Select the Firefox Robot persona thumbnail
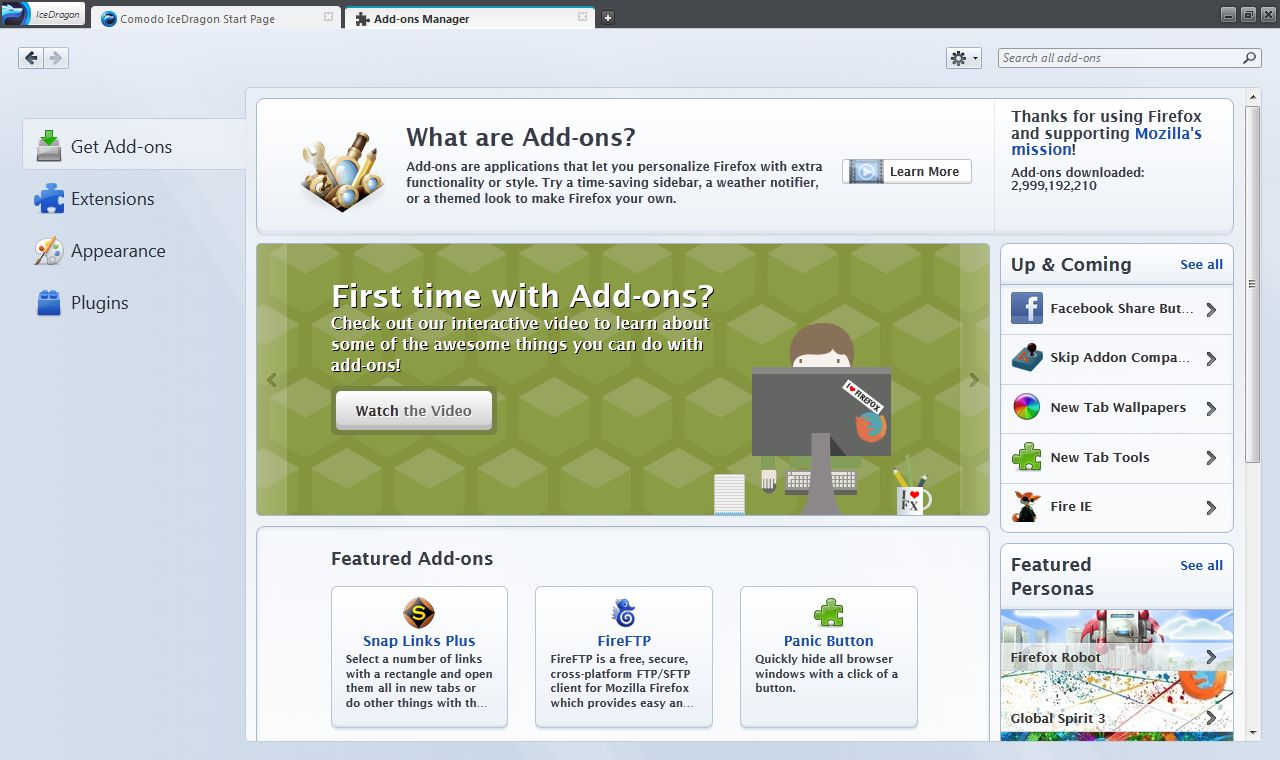The image size is (1280, 760). click(1117, 640)
